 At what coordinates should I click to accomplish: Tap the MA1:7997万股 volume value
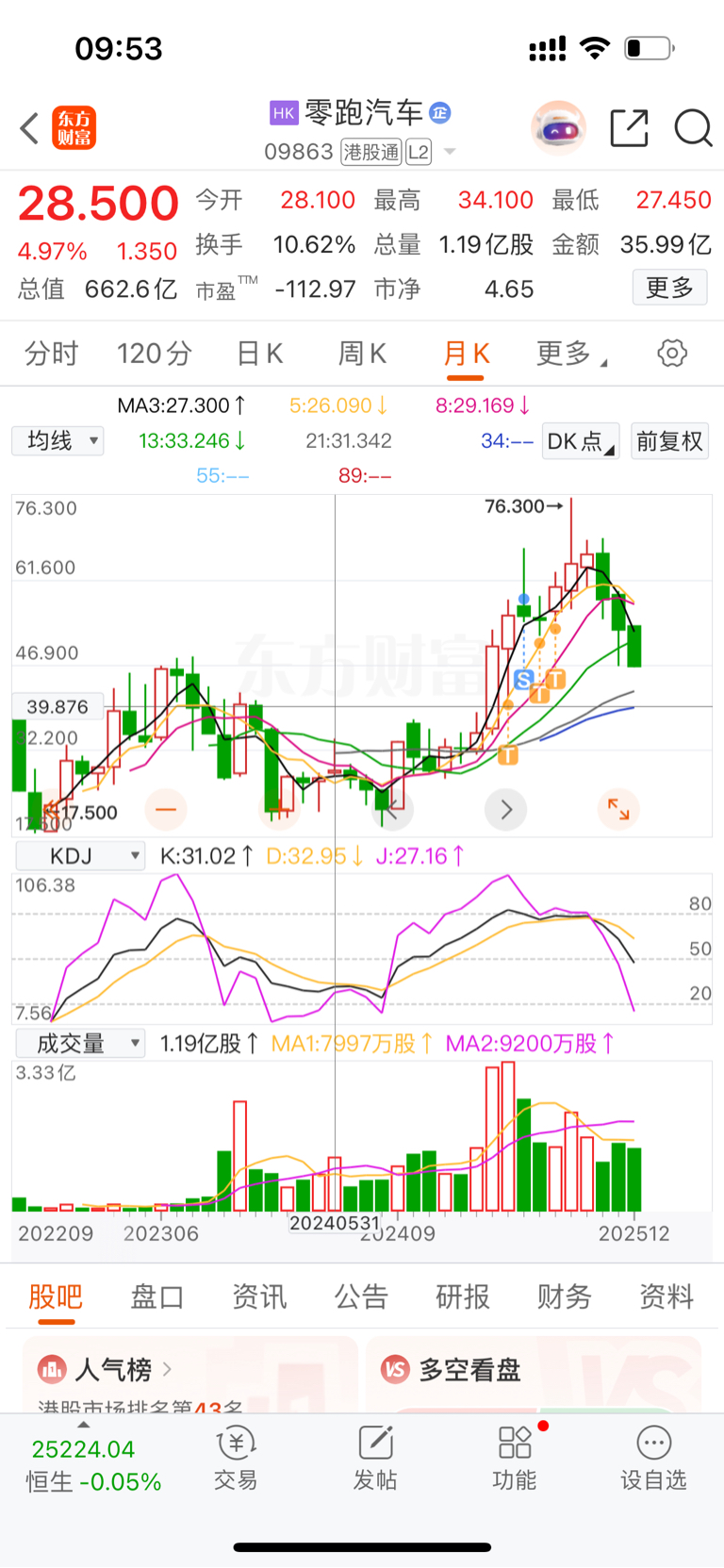352,1043
